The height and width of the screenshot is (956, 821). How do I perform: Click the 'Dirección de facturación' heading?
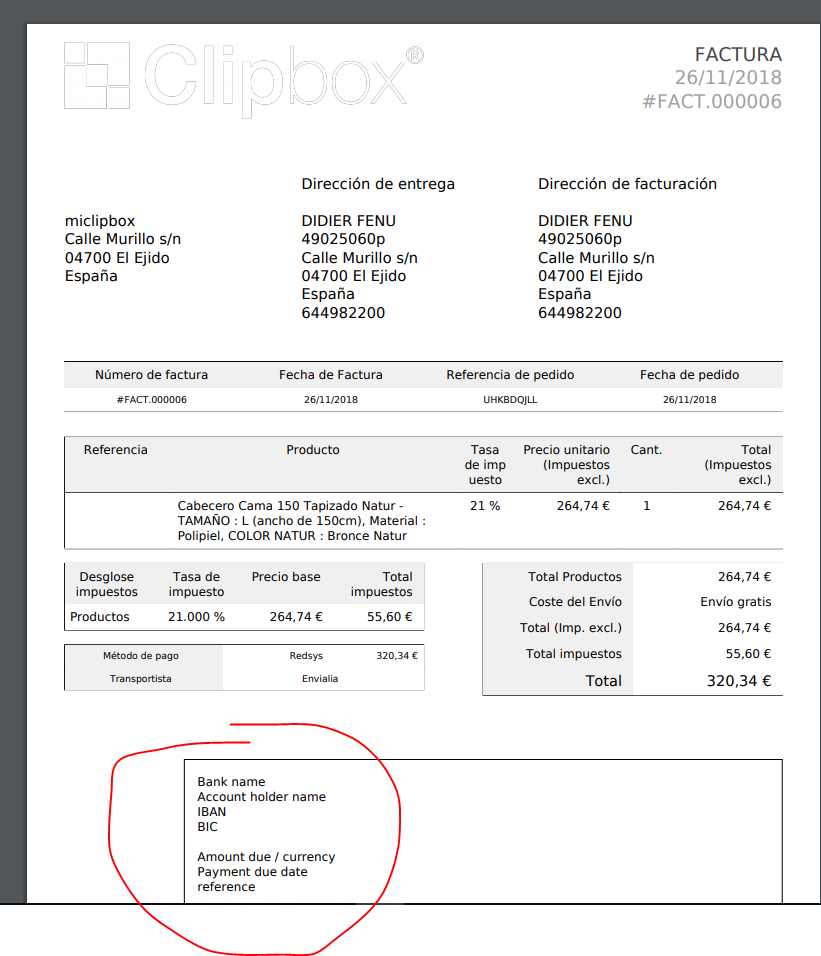(x=627, y=184)
